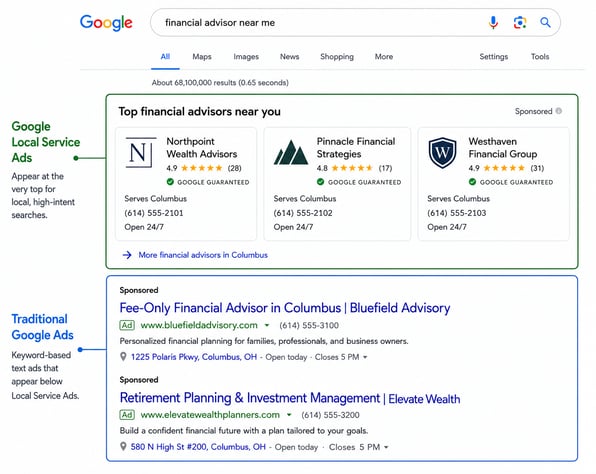Expand Elevate Wealth hours Closes 5 PM arrow

[386, 447]
